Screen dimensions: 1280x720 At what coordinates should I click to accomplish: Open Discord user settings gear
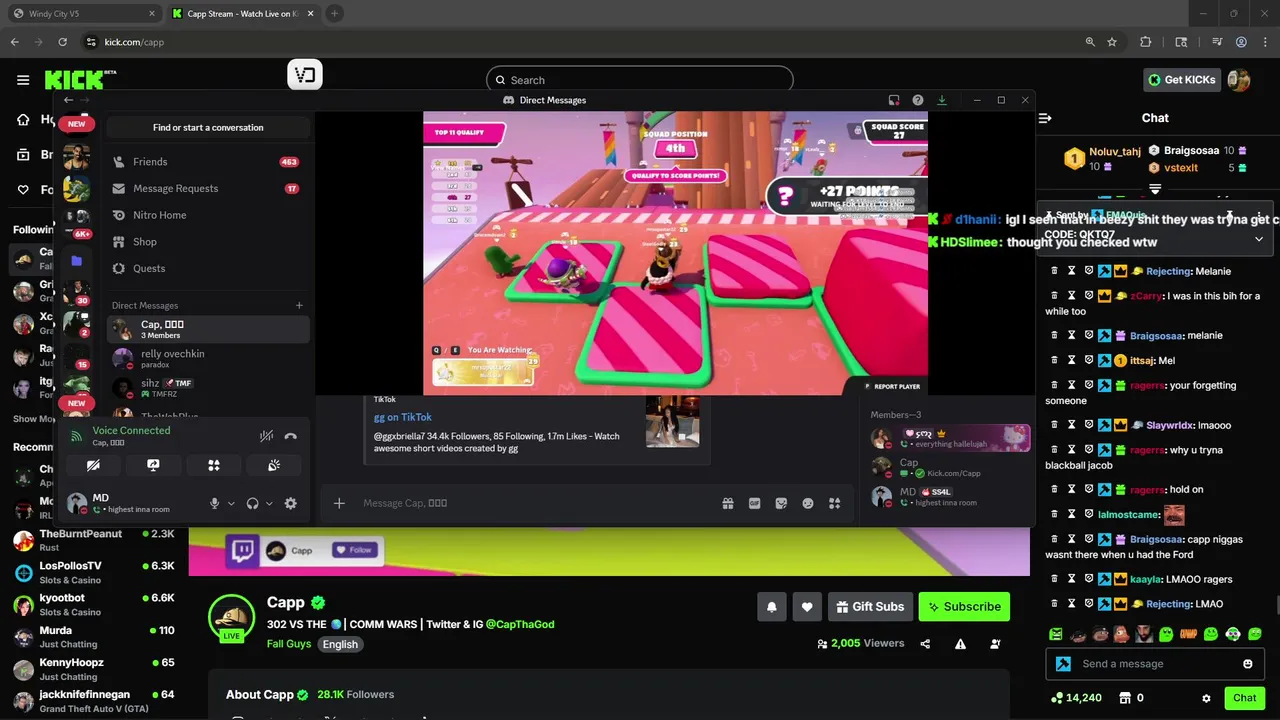(x=290, y=503)
